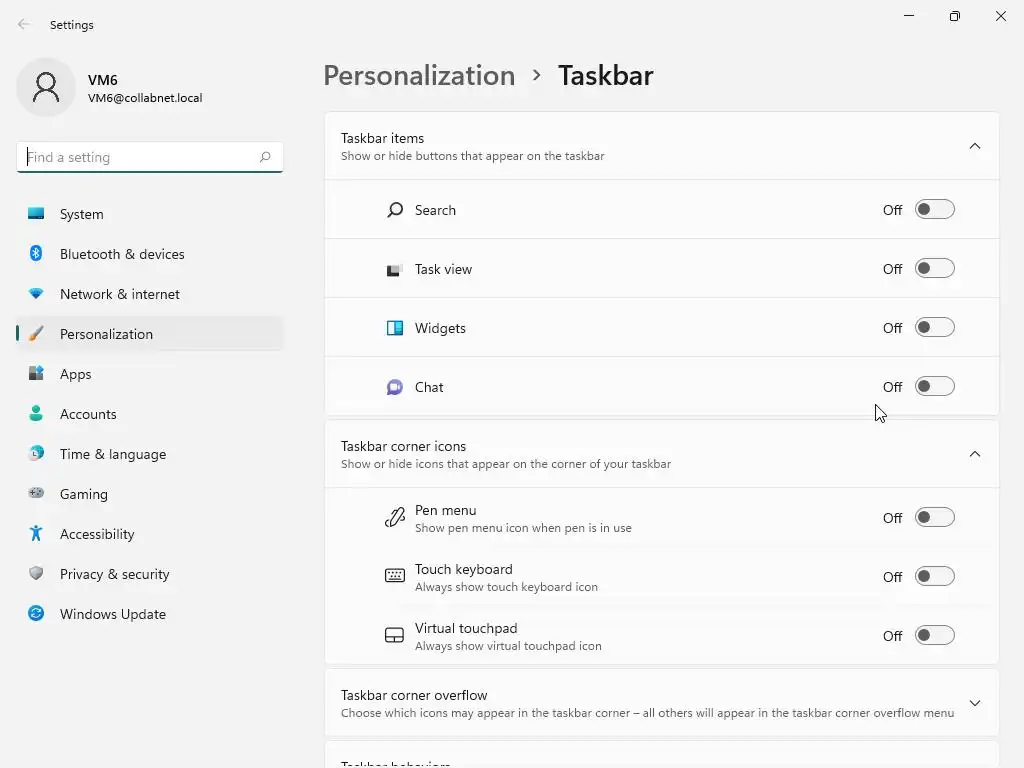
Task: Click the Gaming controller icon
Action: click(x=36, y=494)
